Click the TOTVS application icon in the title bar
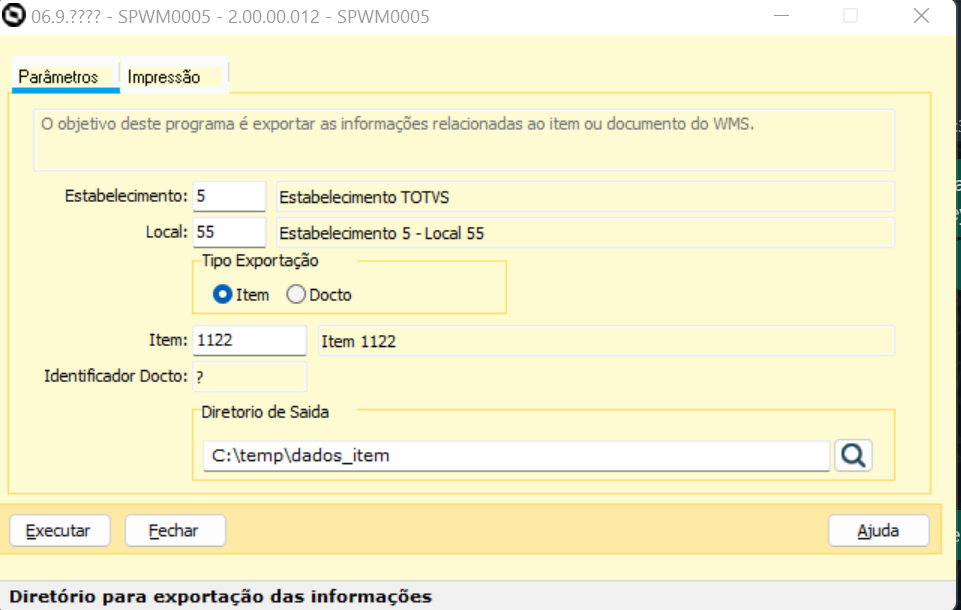 [x=14, y=15]
